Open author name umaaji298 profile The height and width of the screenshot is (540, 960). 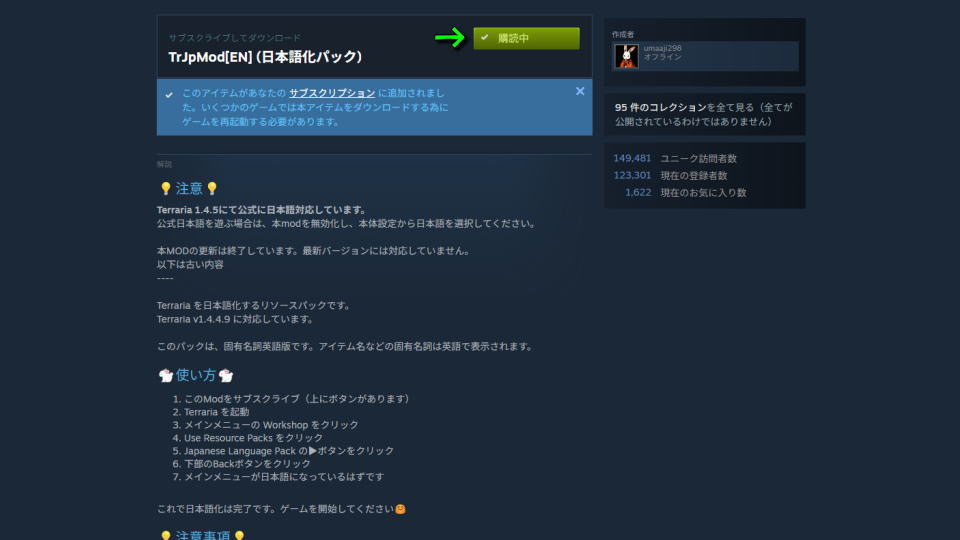click(662, 48)
